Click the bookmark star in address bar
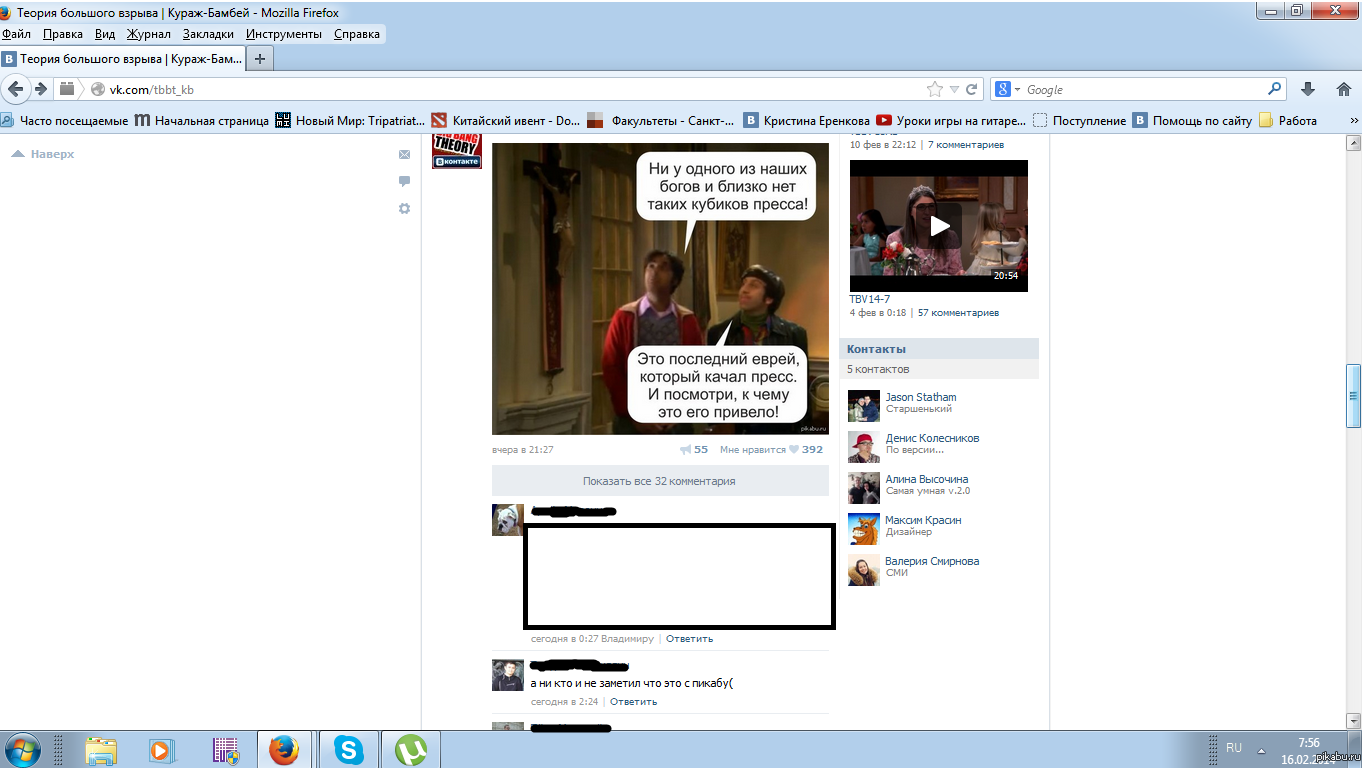Viewport: 1366px width, 768px height. point(934,89)
